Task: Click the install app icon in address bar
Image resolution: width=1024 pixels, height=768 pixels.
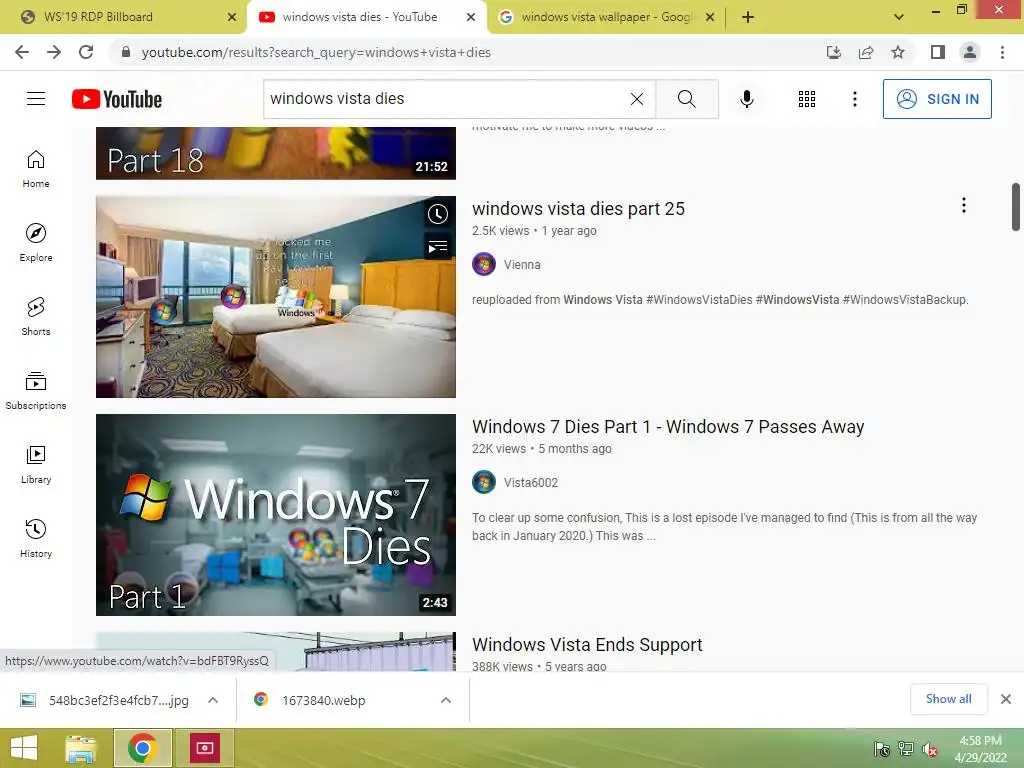Action: pyautogui.click(x=834, y=52)
